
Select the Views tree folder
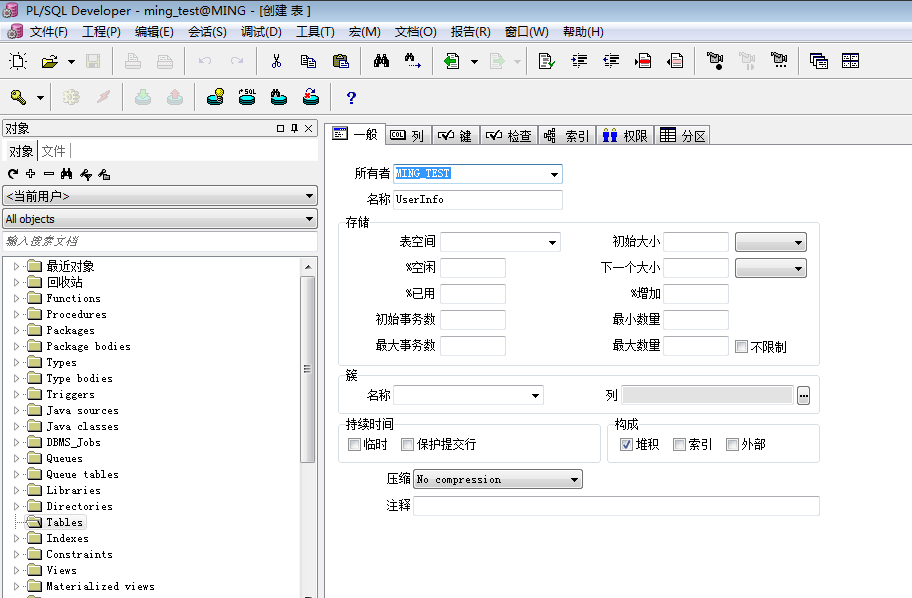[x=61, y=570]
